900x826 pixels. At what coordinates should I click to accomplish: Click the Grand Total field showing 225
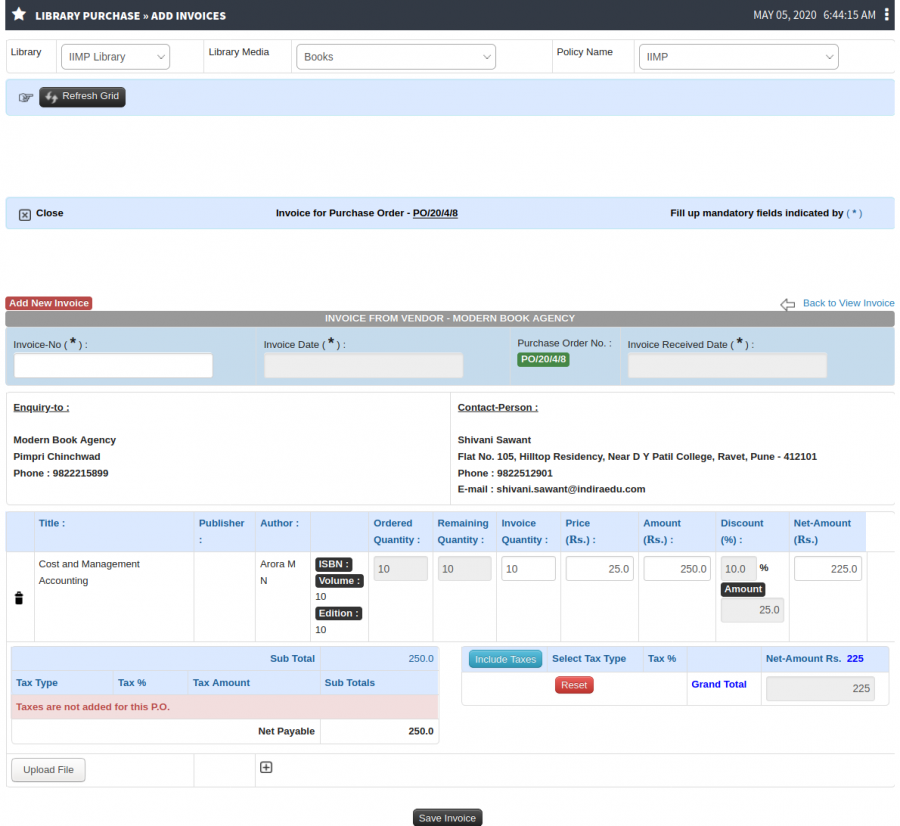820,688
